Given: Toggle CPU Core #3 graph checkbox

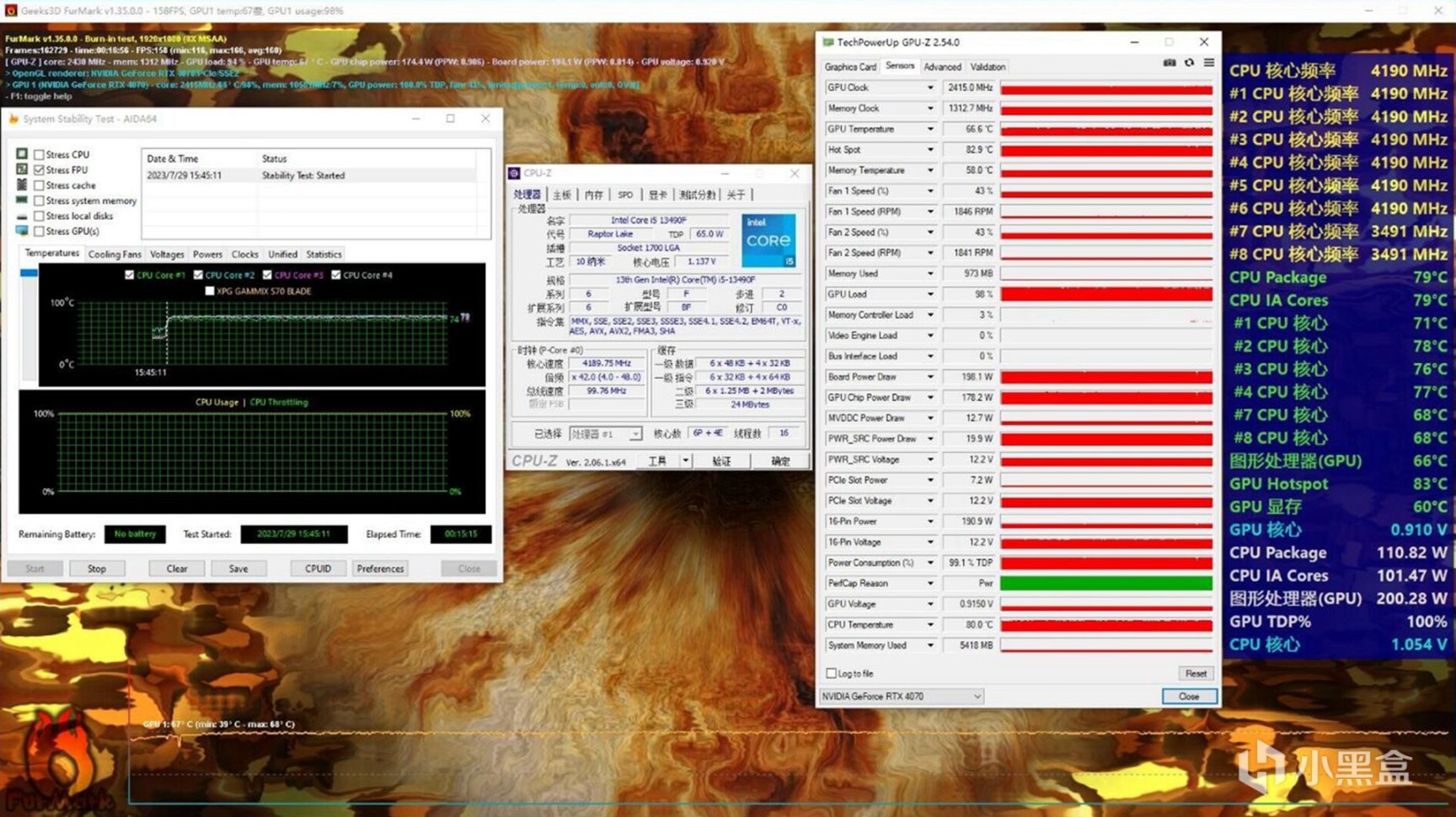Looking at the screenshot, I should 267,275.
